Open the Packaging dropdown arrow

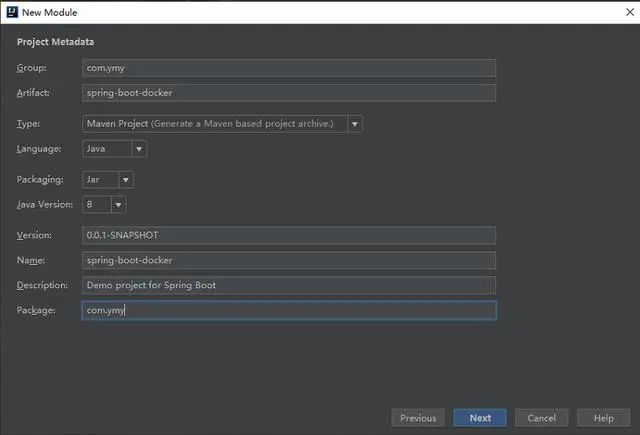(x=126, y=180)
